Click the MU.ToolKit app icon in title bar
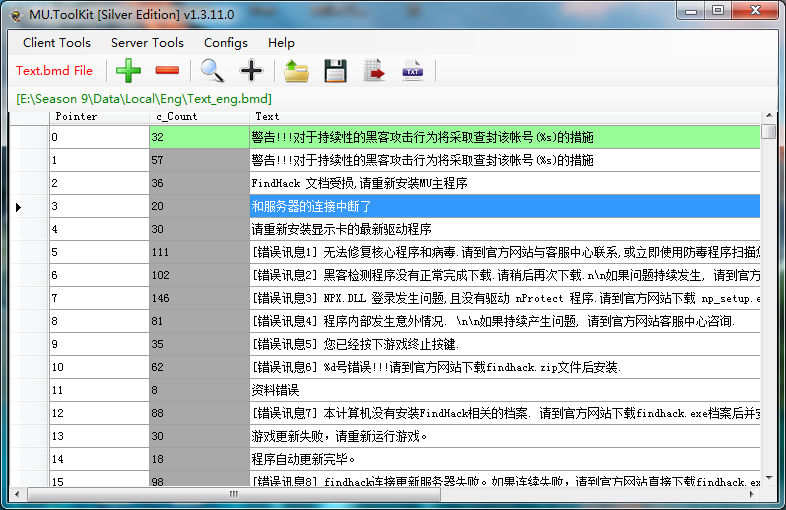 (16, 16)
